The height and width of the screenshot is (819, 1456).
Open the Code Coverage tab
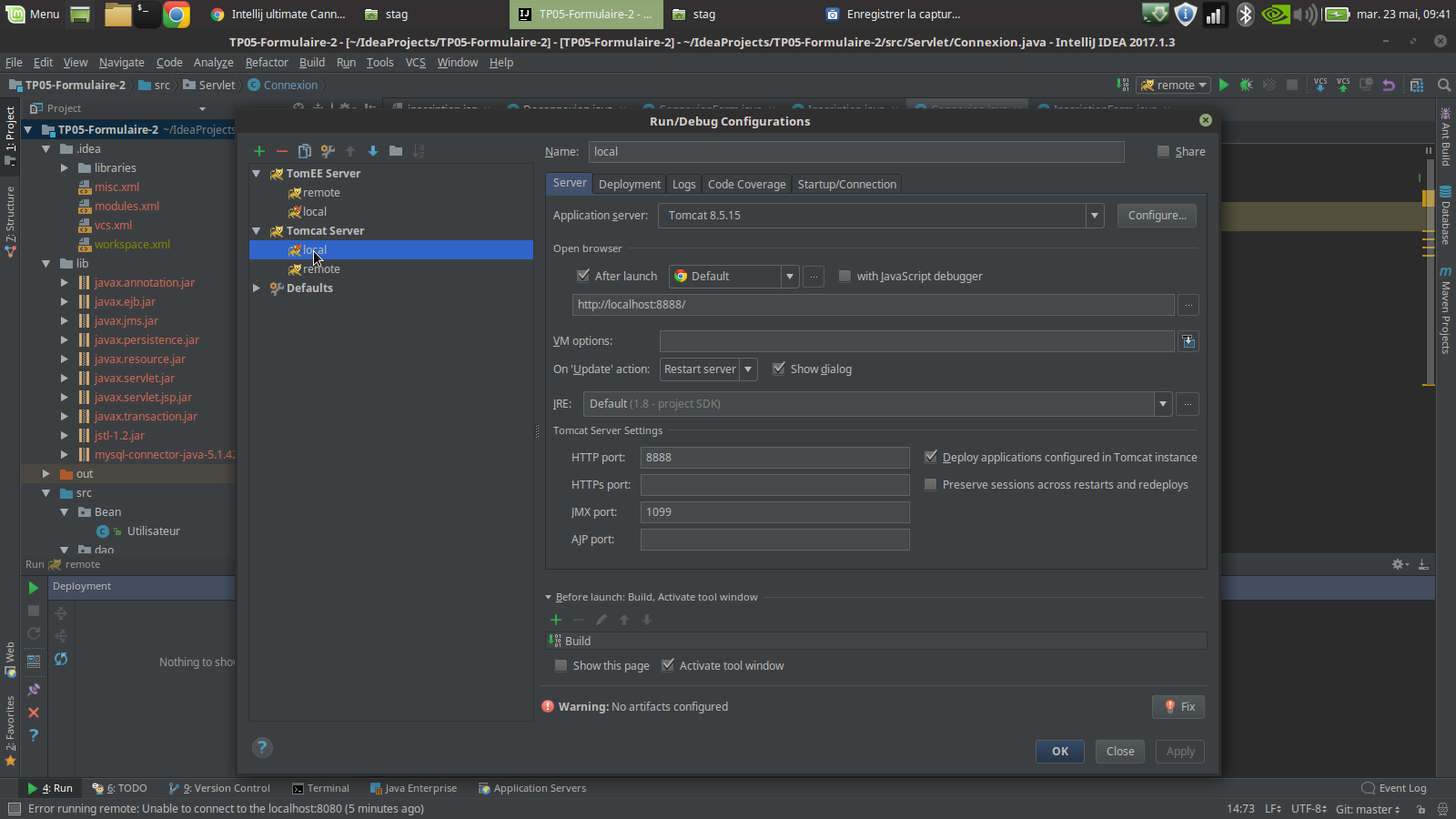pos(747,184)
